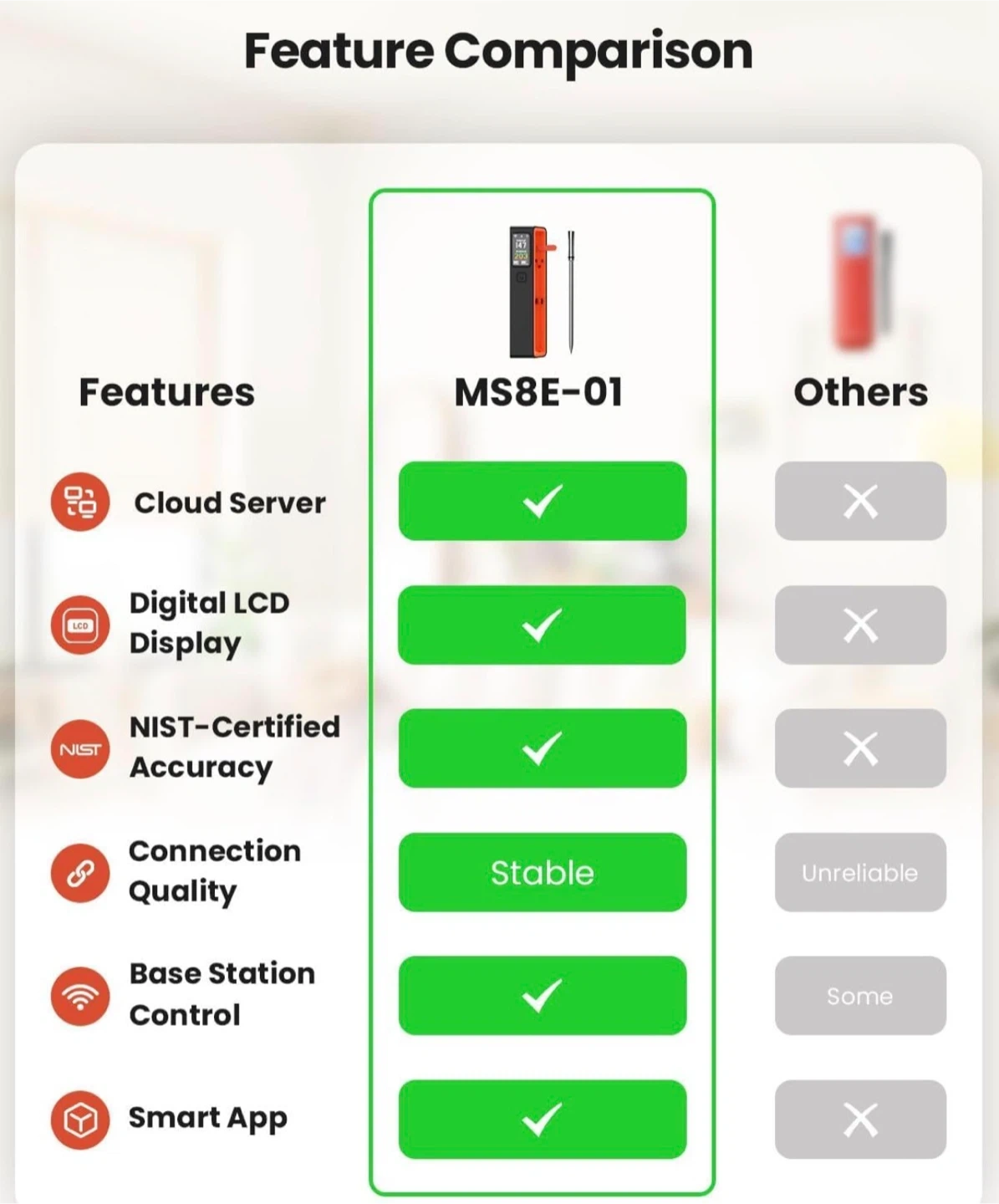Click the Cloud Server orange icon

(80, 502)
